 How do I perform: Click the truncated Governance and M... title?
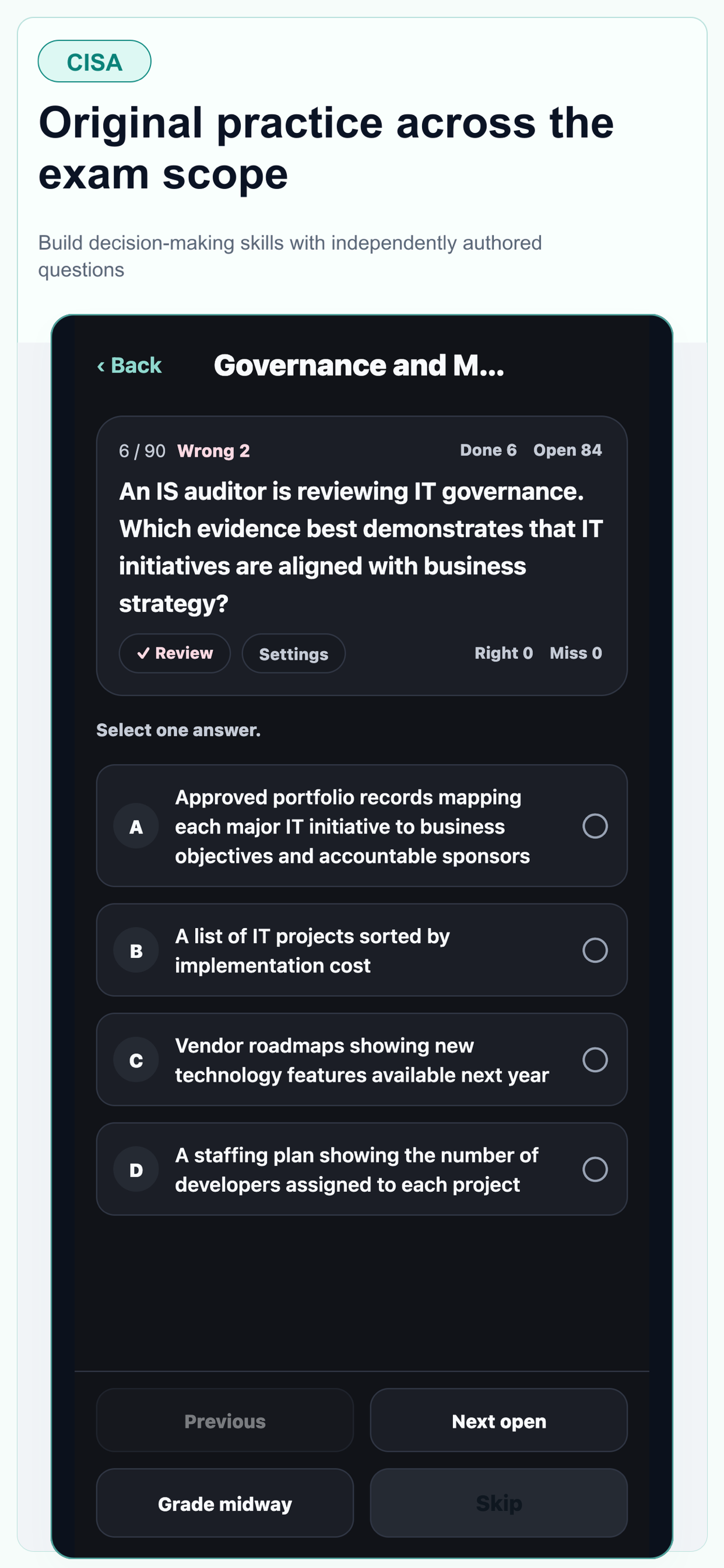(359, 365)
